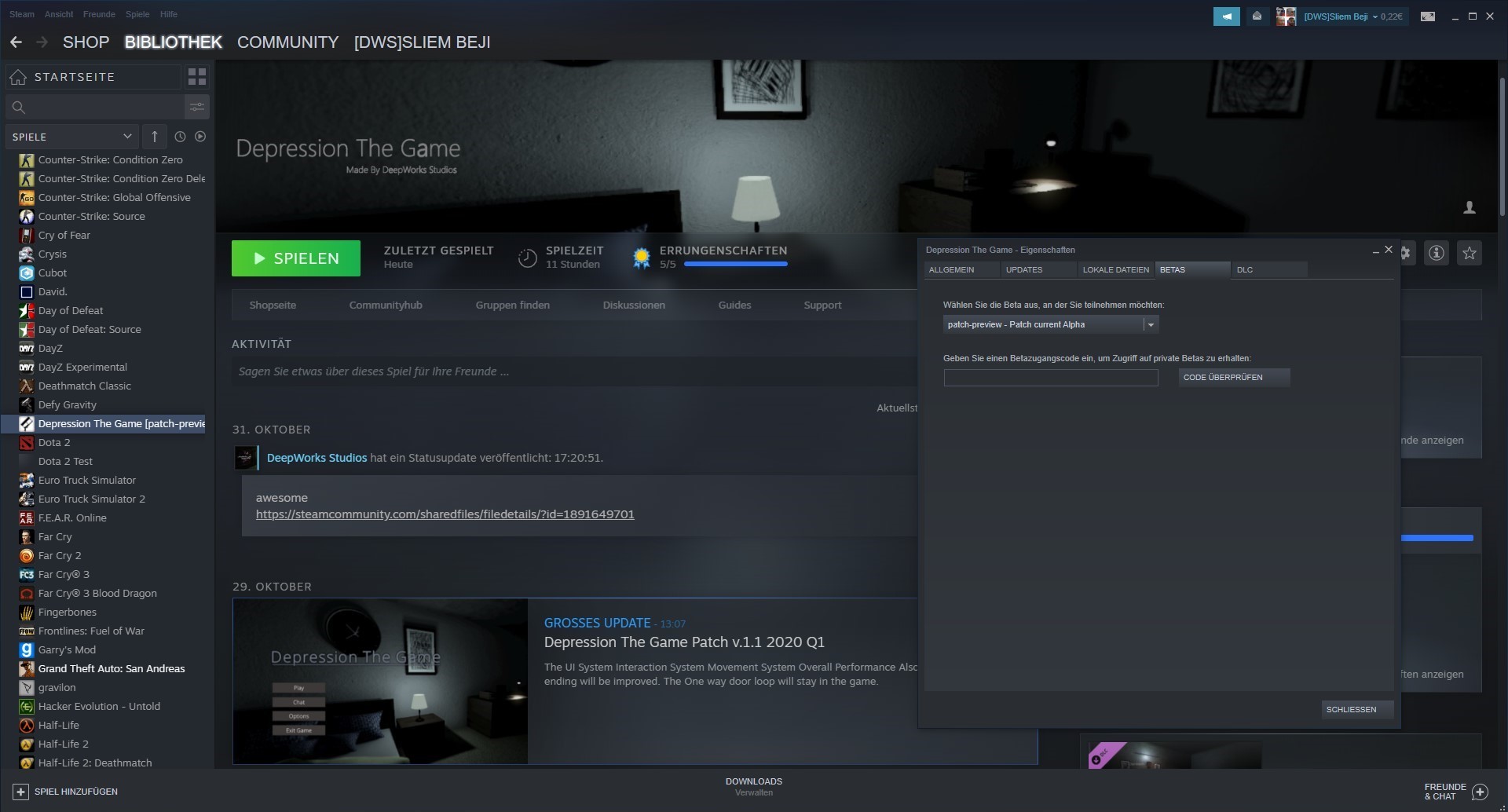This screenshot has width=1508, height=812.
Task: Select Half-Life 2 in library
Action: pos(64,744)
